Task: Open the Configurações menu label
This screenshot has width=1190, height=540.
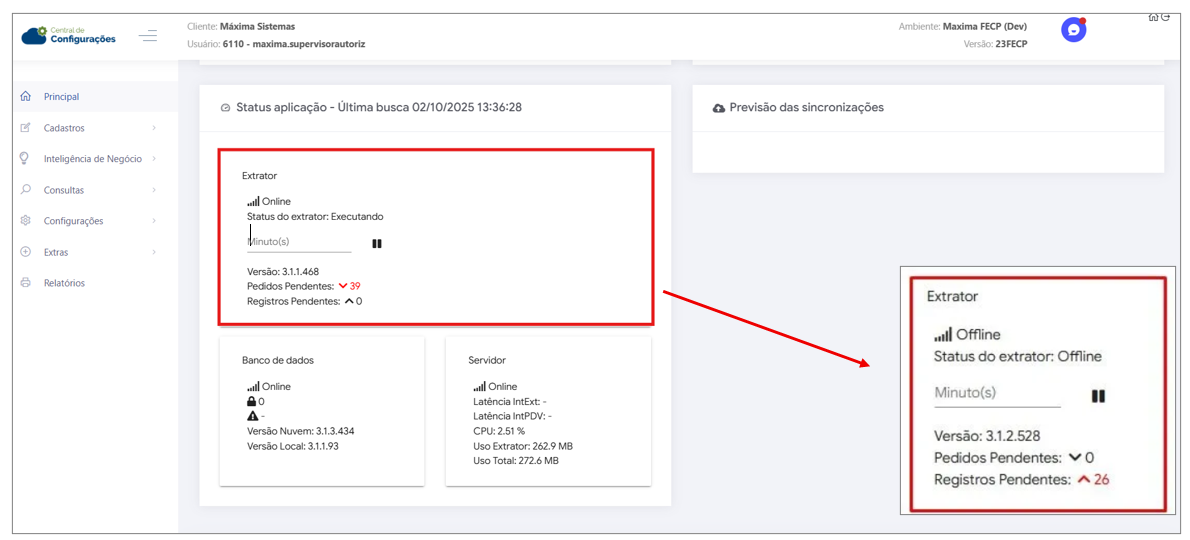Action: [74, 221]
